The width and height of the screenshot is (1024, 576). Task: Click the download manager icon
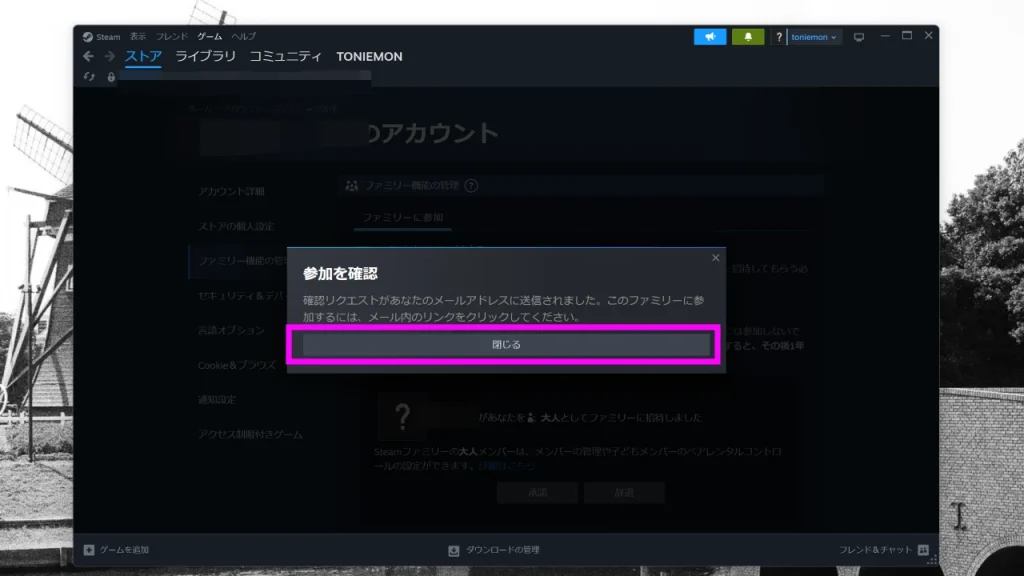[x=454, y=551]
